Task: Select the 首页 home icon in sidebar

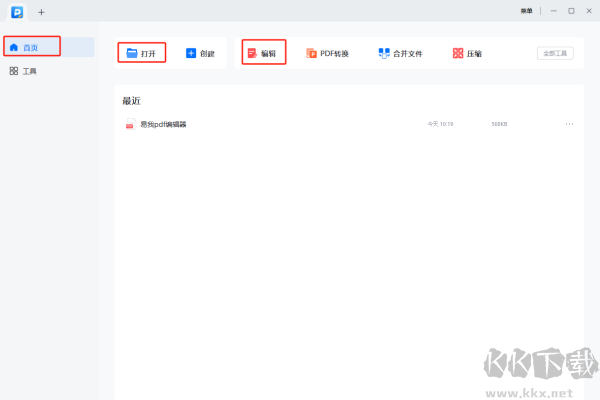Action: [x=14, y=47]
